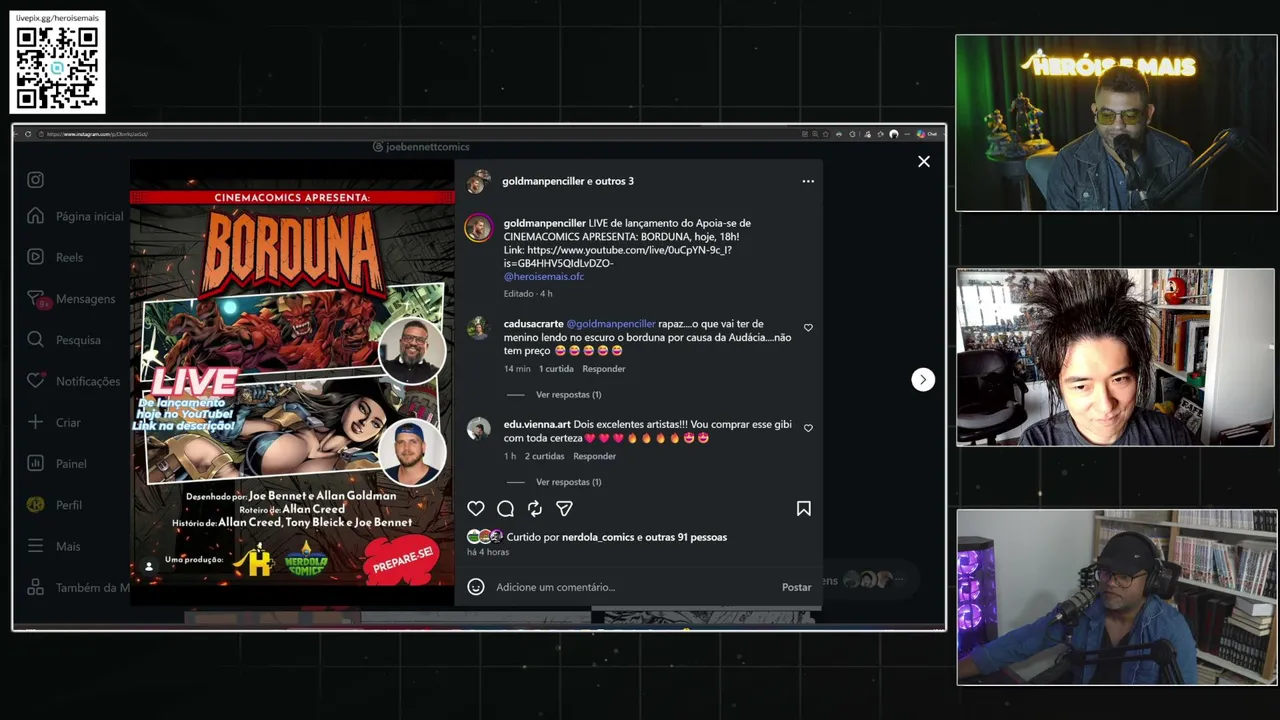The width and height of the screenshot is (1280, 720).
Task: View the 1 curtida likes count
Action: (556, 369)
